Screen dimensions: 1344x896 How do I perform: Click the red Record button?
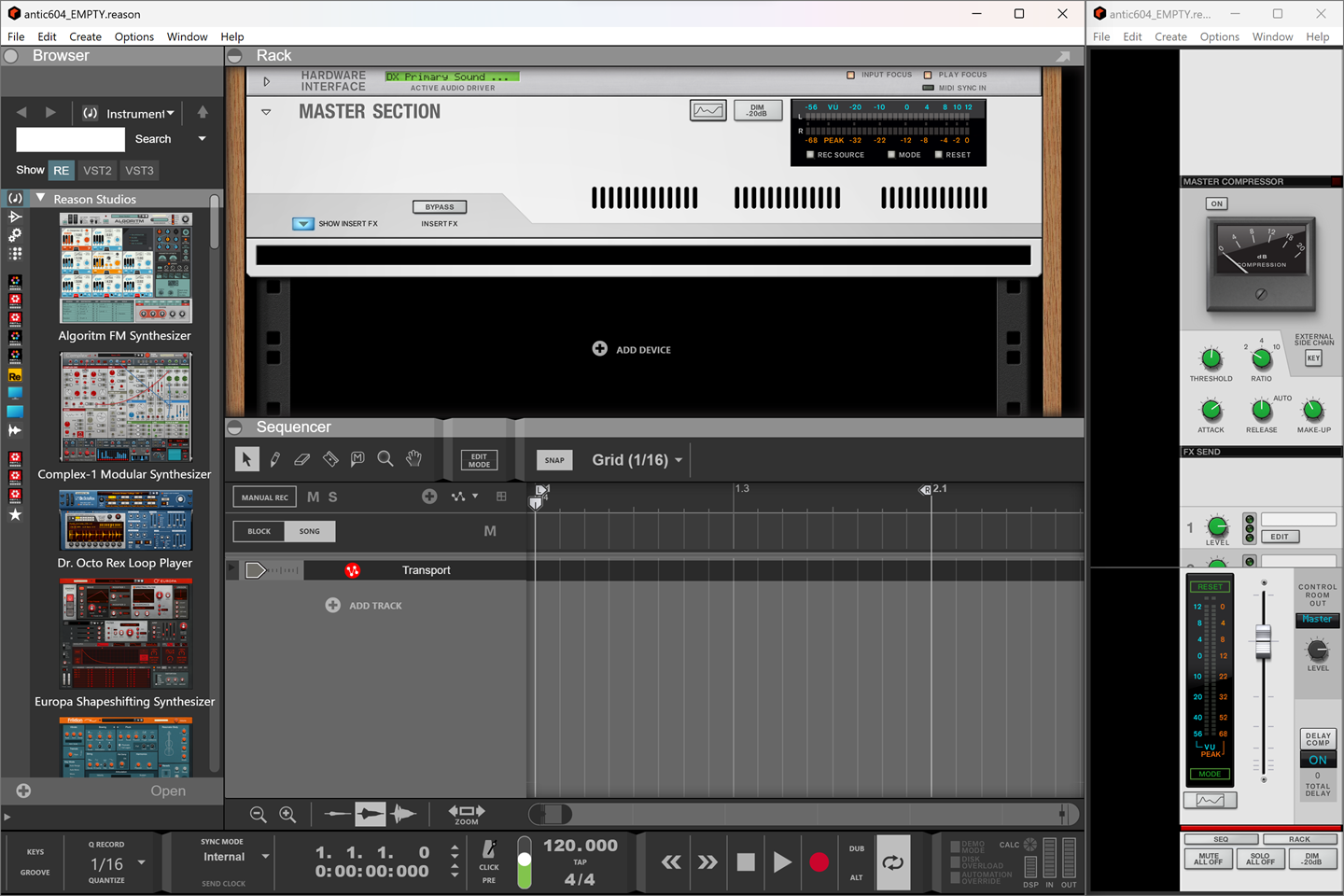point(819,862)
